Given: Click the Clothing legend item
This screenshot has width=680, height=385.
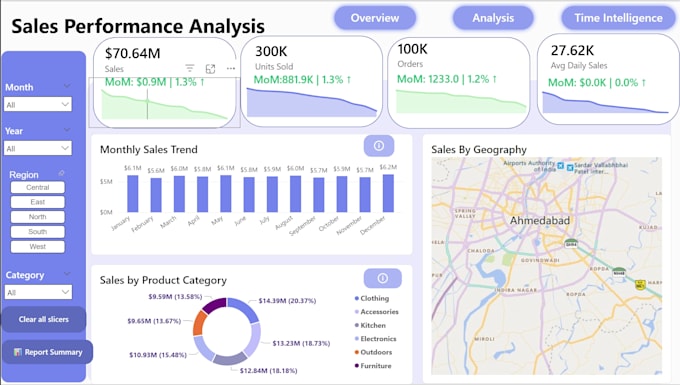Looking at the screenshot, I should [372, 298].
